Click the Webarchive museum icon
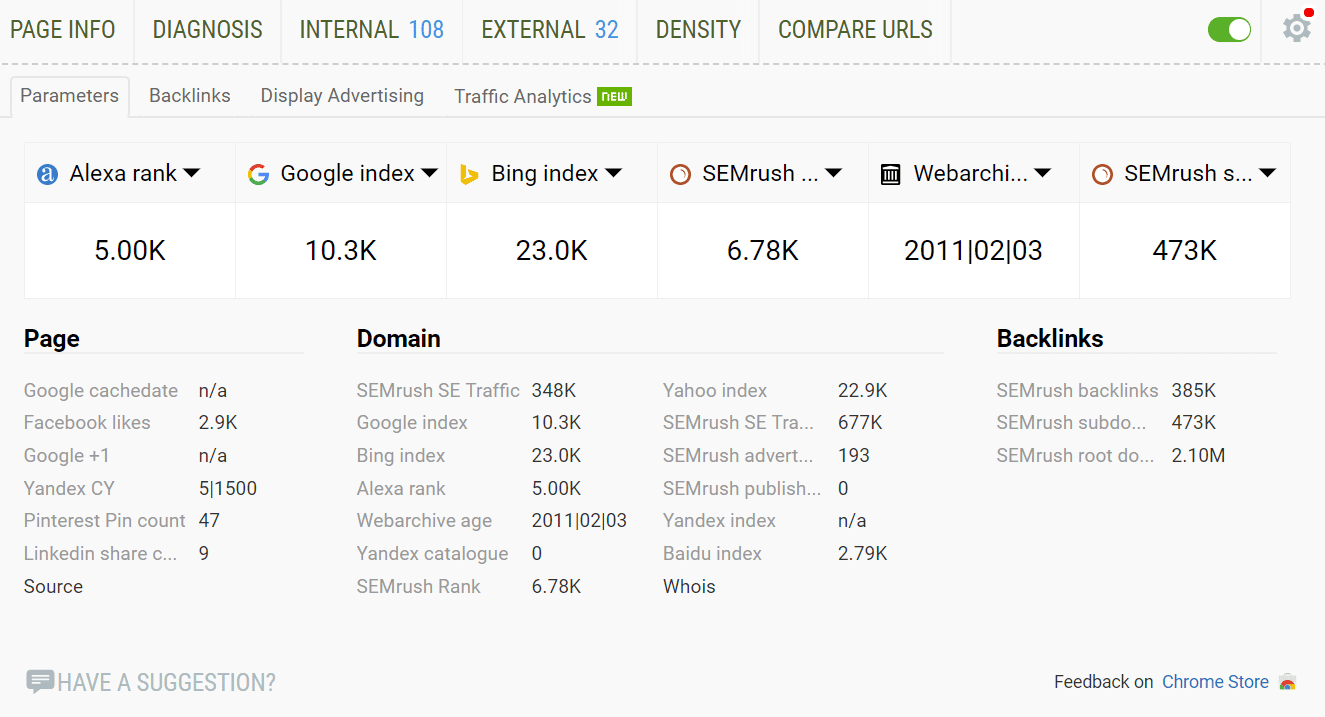The image size is (1325, 717). click(891, 172)
